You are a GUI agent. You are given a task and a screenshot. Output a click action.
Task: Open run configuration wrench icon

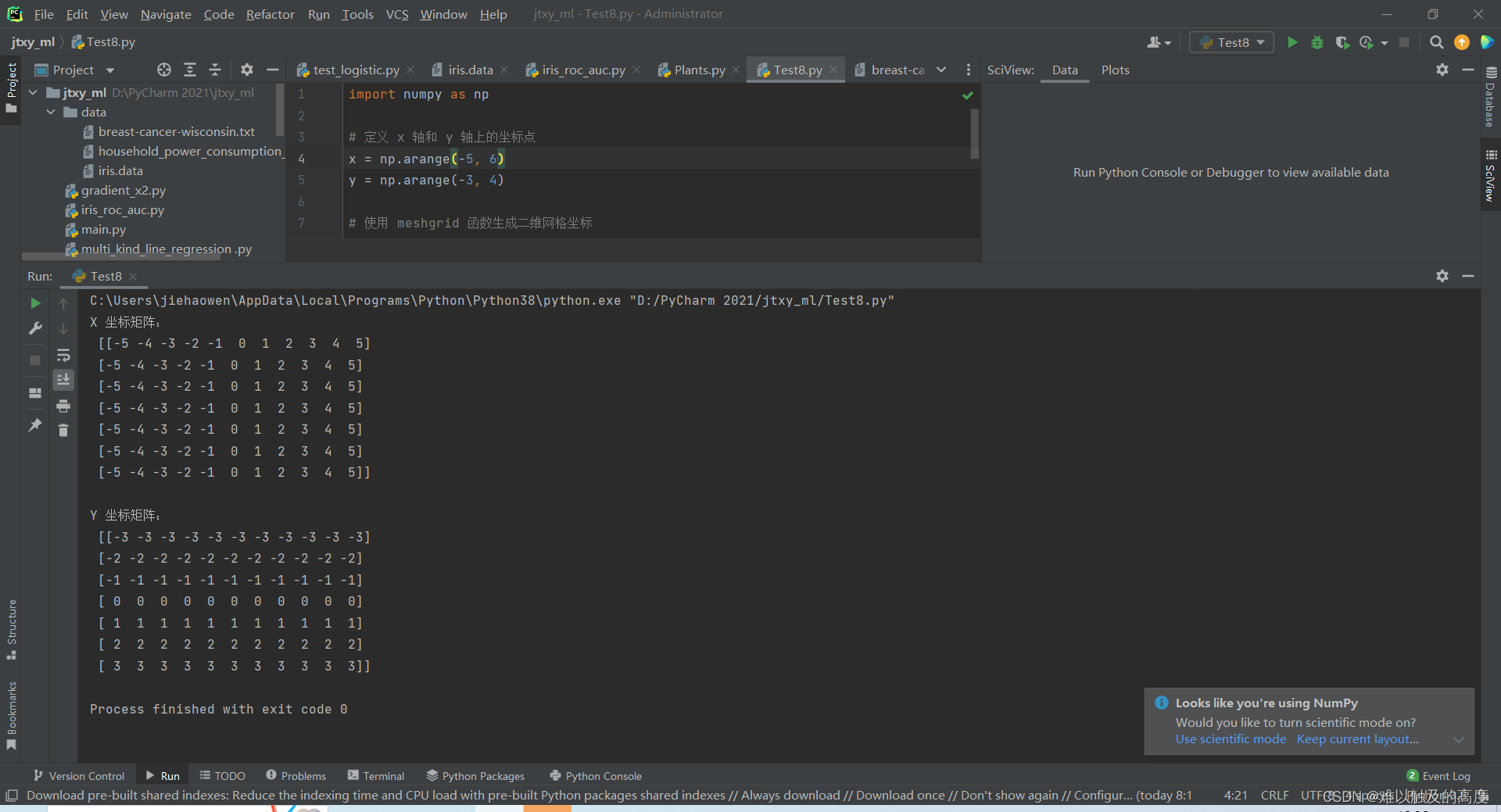[x=35, y=328]
